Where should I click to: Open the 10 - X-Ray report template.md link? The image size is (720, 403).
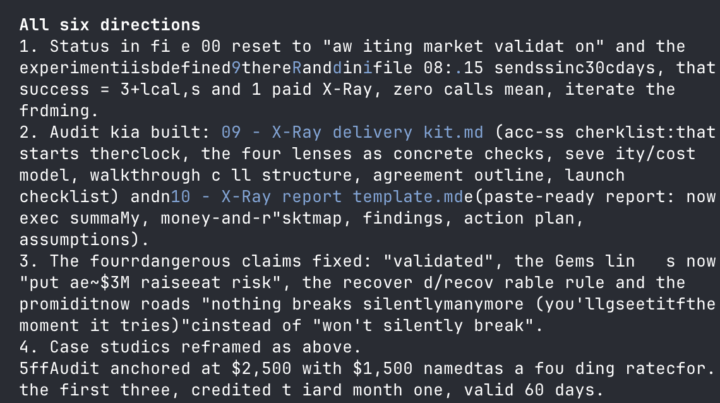(x=317, y=196)
